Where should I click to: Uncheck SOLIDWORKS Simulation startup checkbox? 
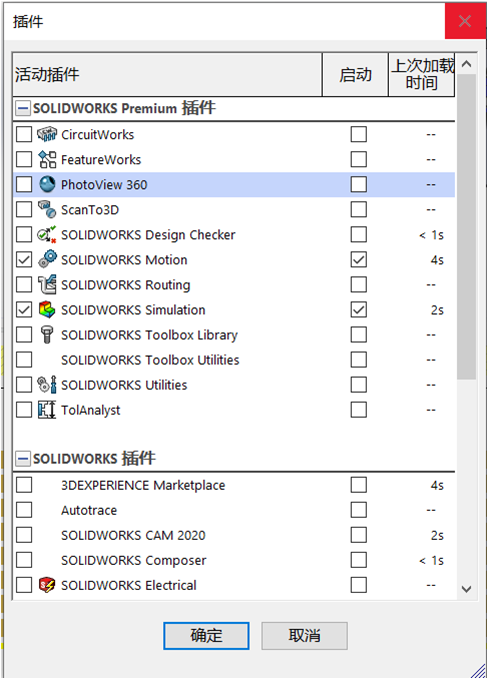(359, 310)
